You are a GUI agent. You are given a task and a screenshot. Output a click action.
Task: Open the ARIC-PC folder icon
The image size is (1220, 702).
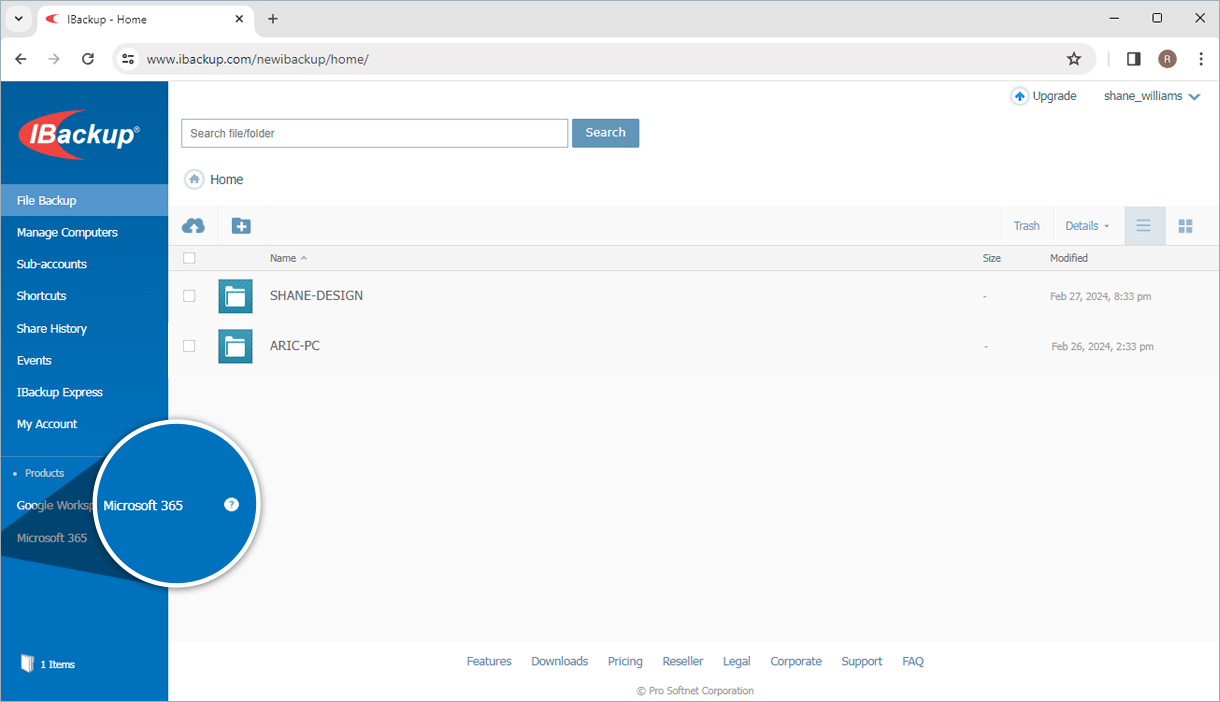235,346
